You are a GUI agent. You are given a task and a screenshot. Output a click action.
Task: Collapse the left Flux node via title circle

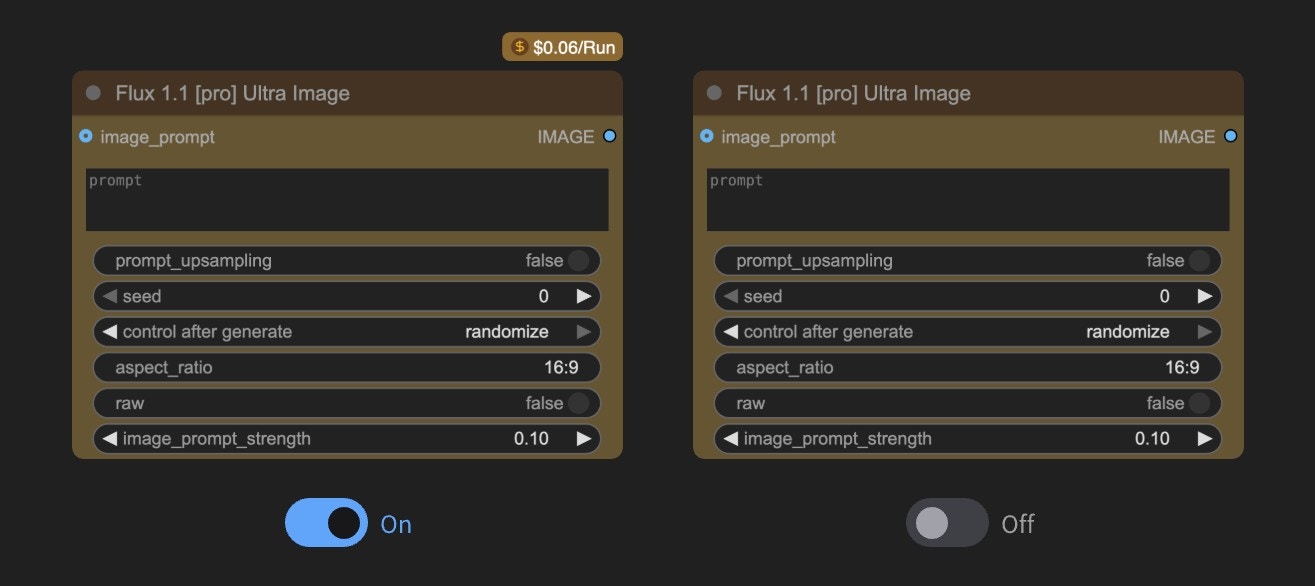pos(93,92)
